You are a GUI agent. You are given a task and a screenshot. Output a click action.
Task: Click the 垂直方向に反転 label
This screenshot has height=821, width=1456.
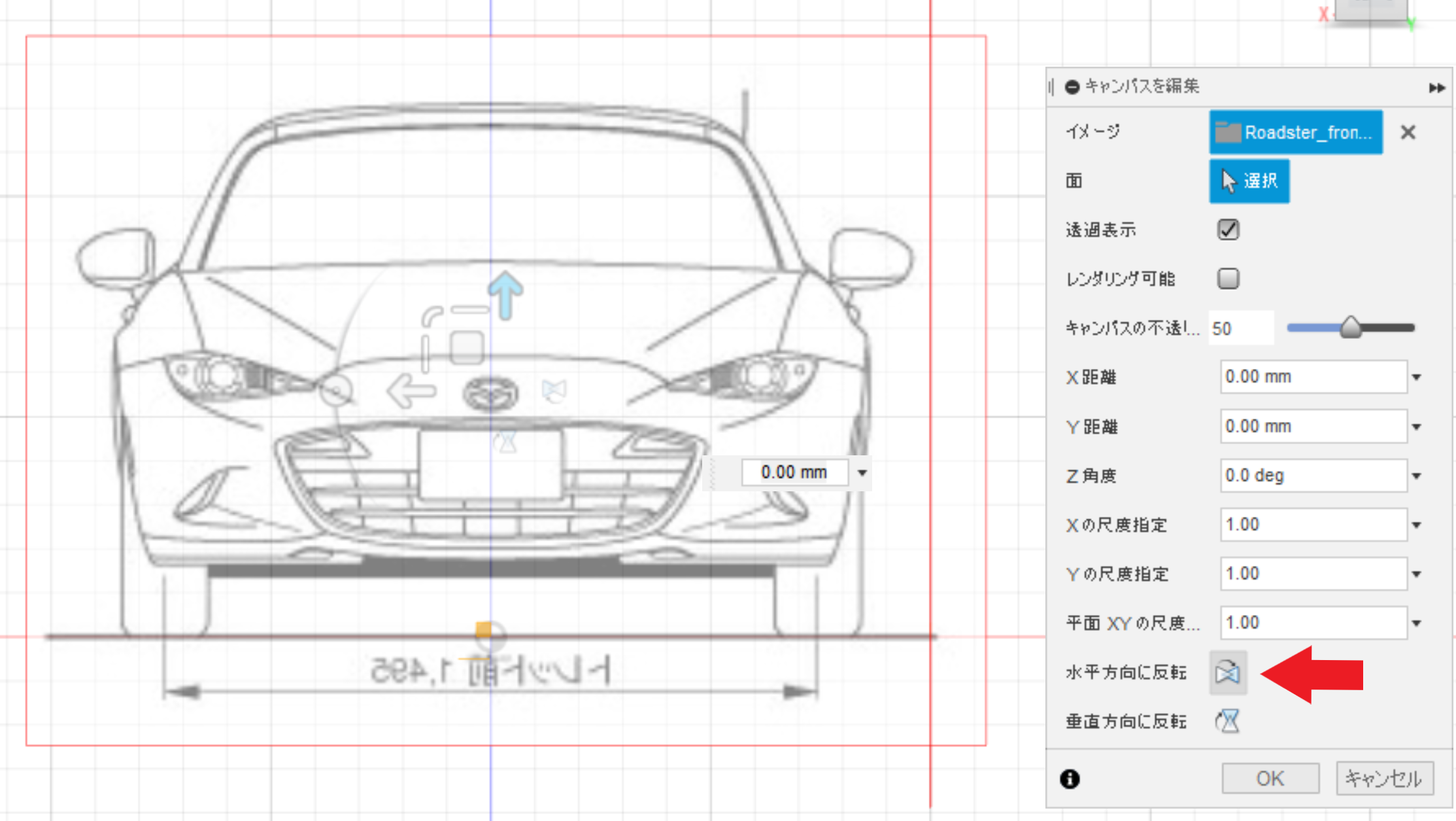pyautogui.click(x=1126, y=722)
